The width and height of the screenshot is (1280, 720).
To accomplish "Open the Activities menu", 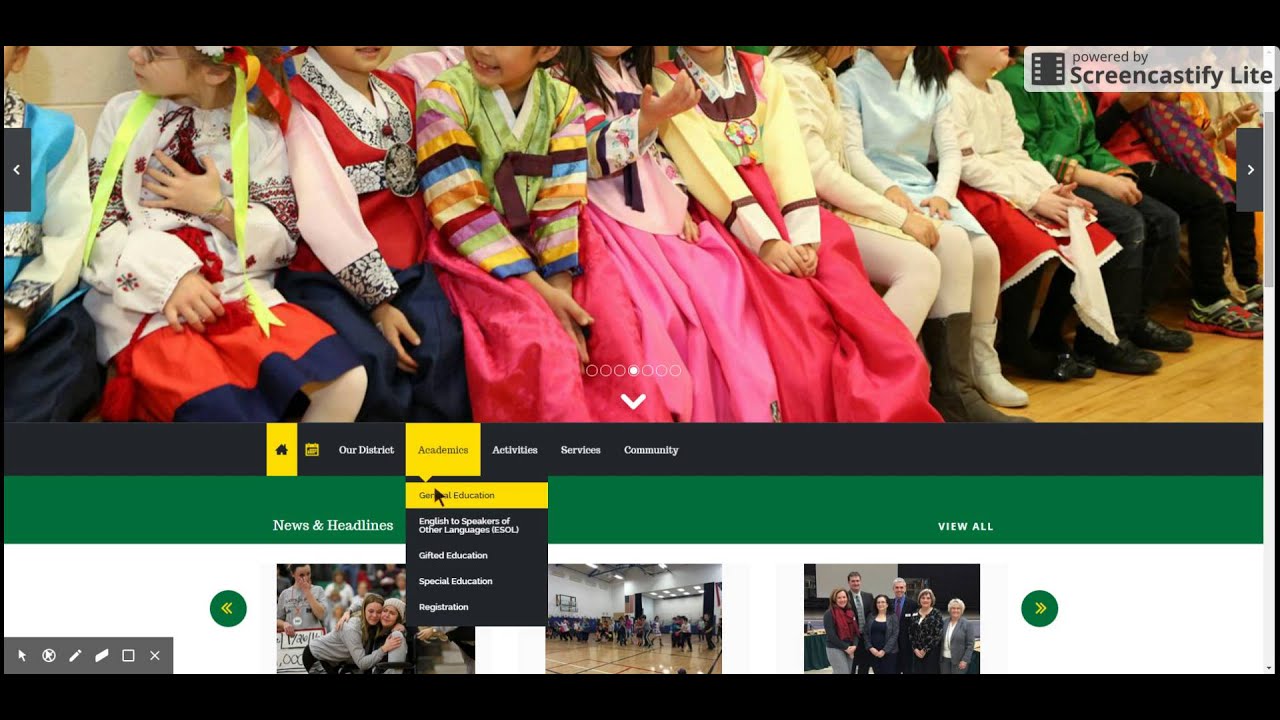I will pos(515,450).
